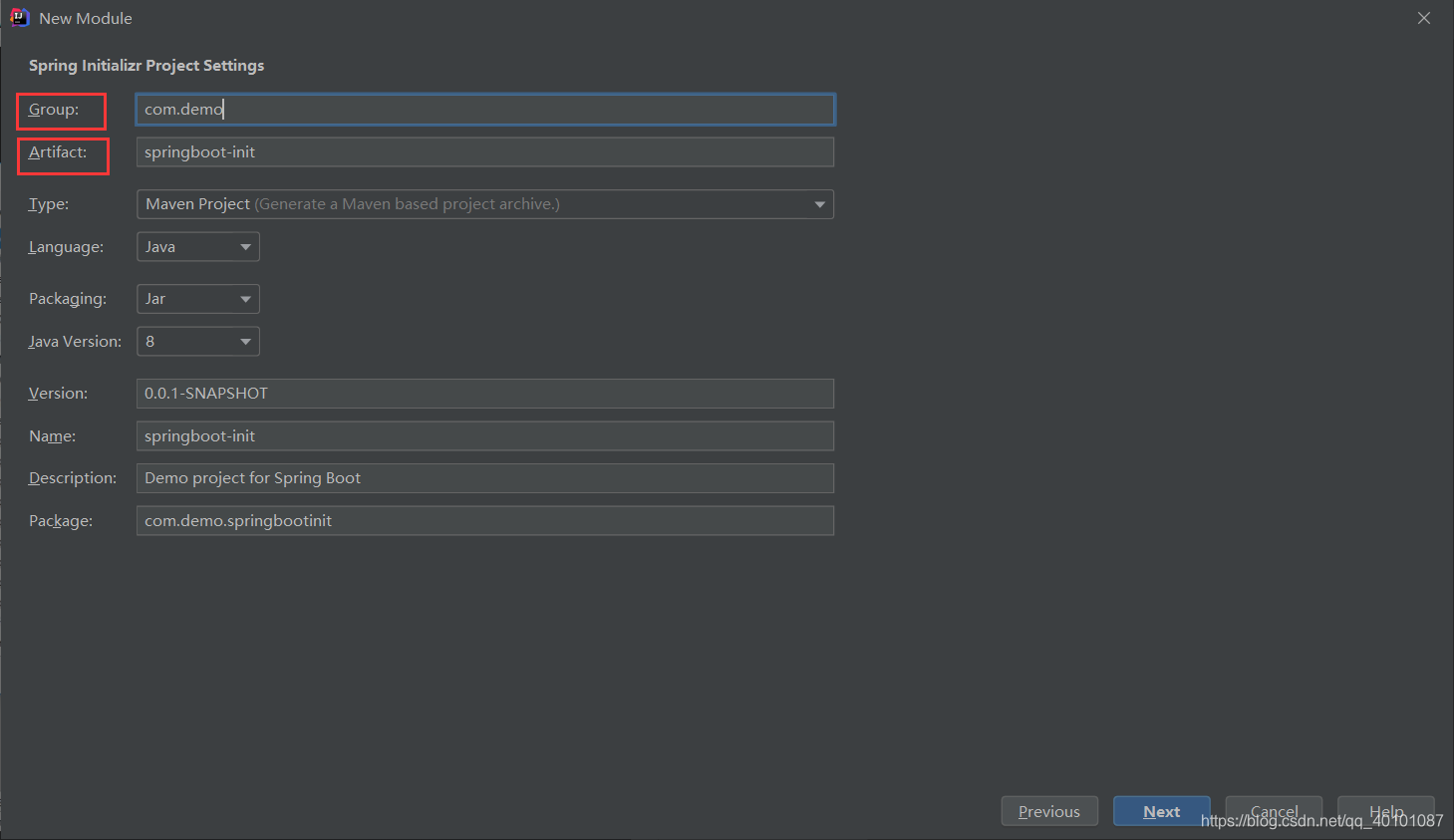Click the Package label
This screenshot has width=1454, height=840.
pyautogui.click(x=61, y=521)
